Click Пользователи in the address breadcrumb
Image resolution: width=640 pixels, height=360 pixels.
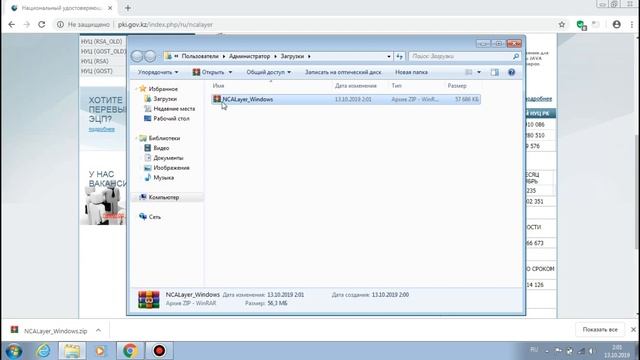200,56
